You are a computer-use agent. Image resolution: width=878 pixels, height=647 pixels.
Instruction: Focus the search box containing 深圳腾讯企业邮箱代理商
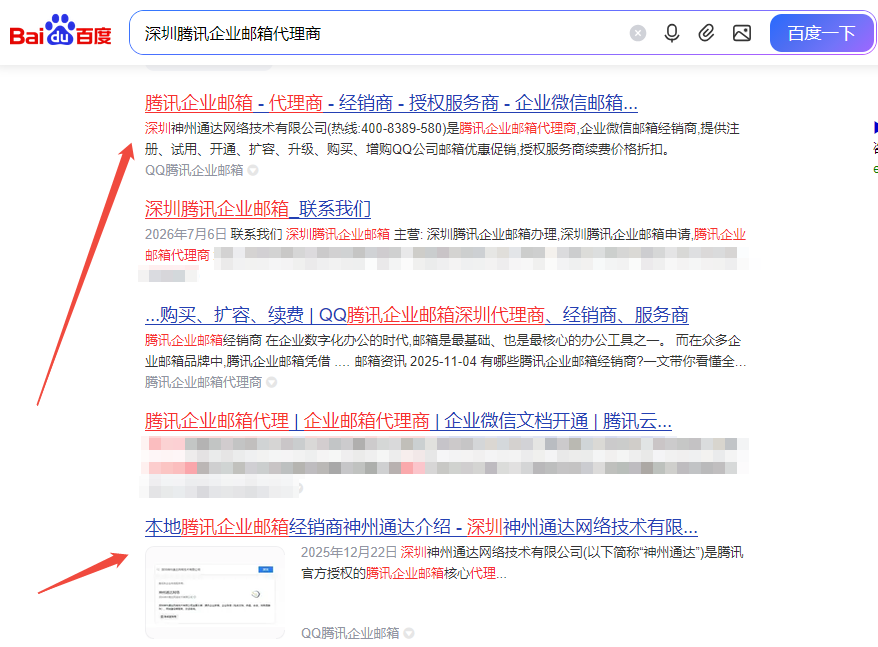(x=381, y=34)
